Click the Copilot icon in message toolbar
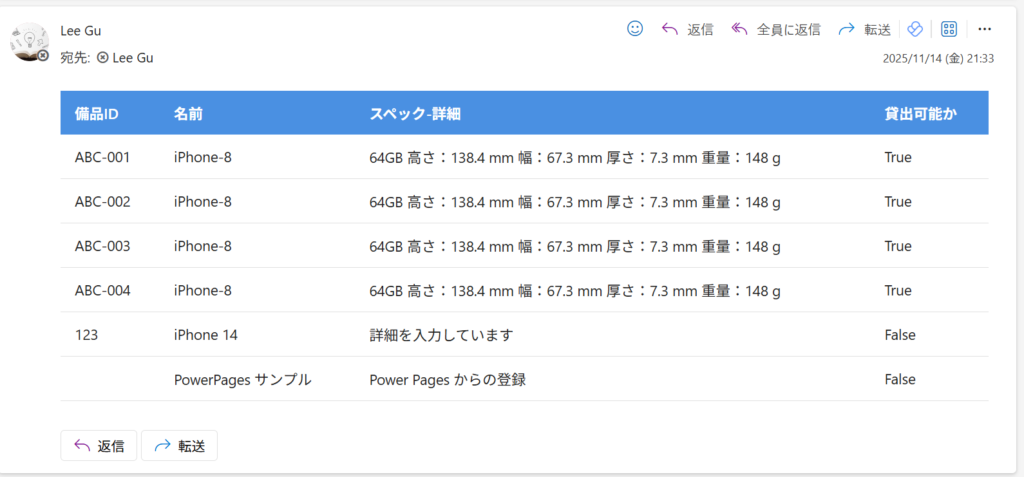This screenshot has height=477, width=1024. coord(915,29)
